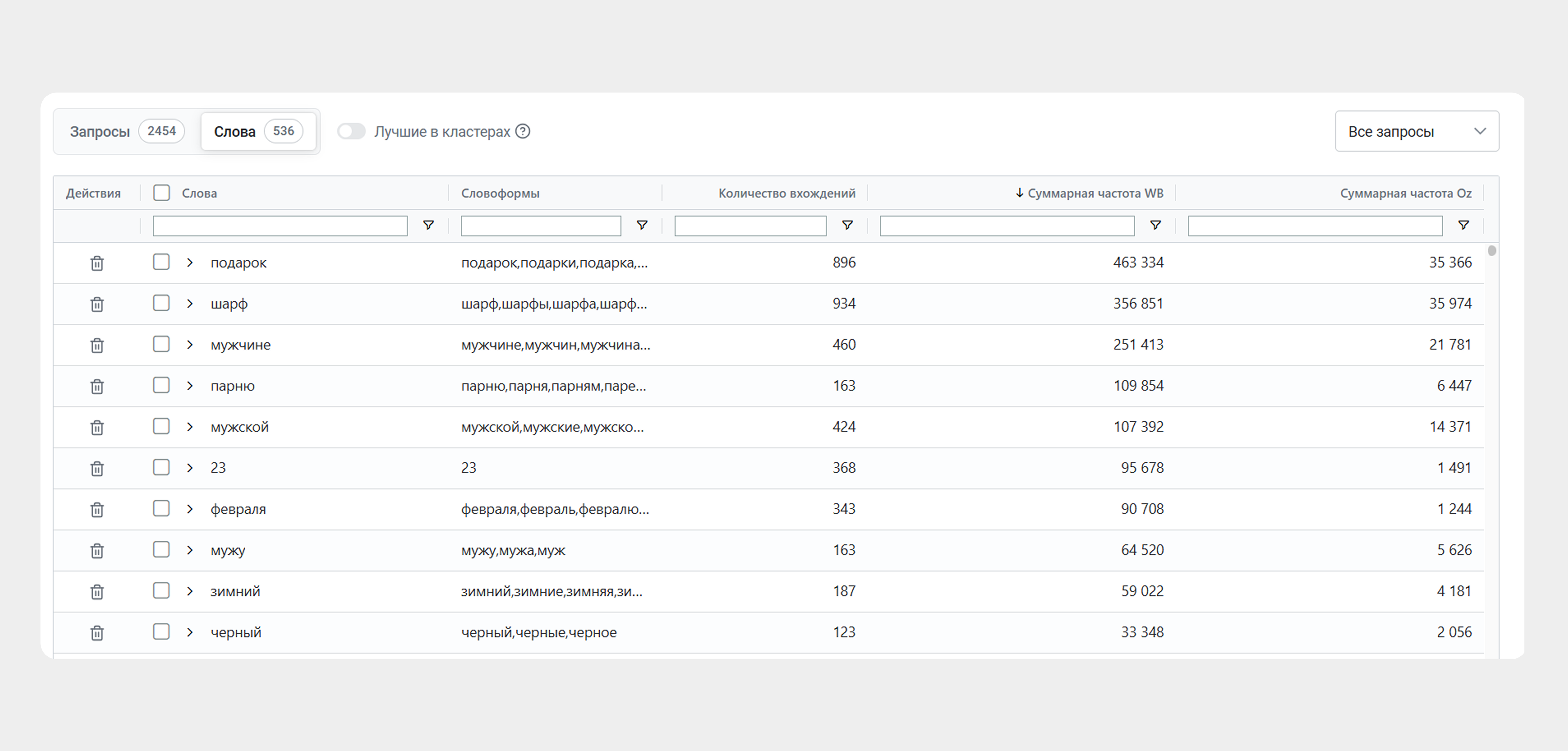The image size is (1568, 751).
Task: Click Oz frequency value 35 974
Action: [x=1450, y=304]
